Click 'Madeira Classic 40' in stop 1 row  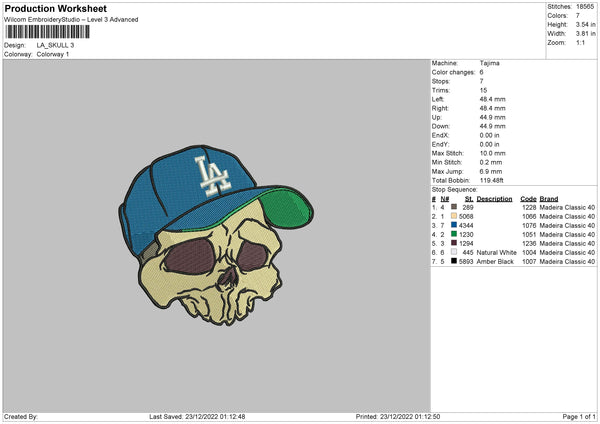click(567, 207)
